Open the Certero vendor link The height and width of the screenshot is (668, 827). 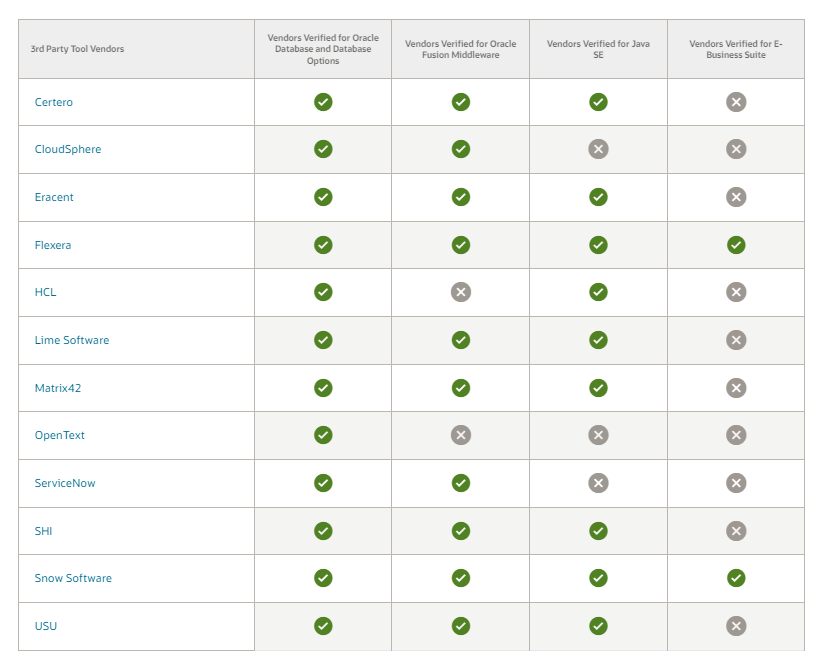[54, 102]
